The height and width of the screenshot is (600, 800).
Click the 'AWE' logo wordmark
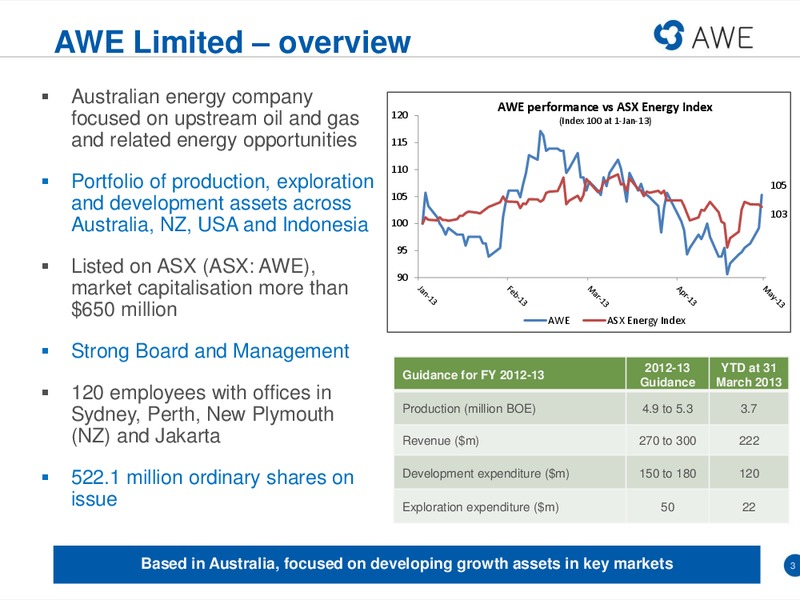click(722, 37)
